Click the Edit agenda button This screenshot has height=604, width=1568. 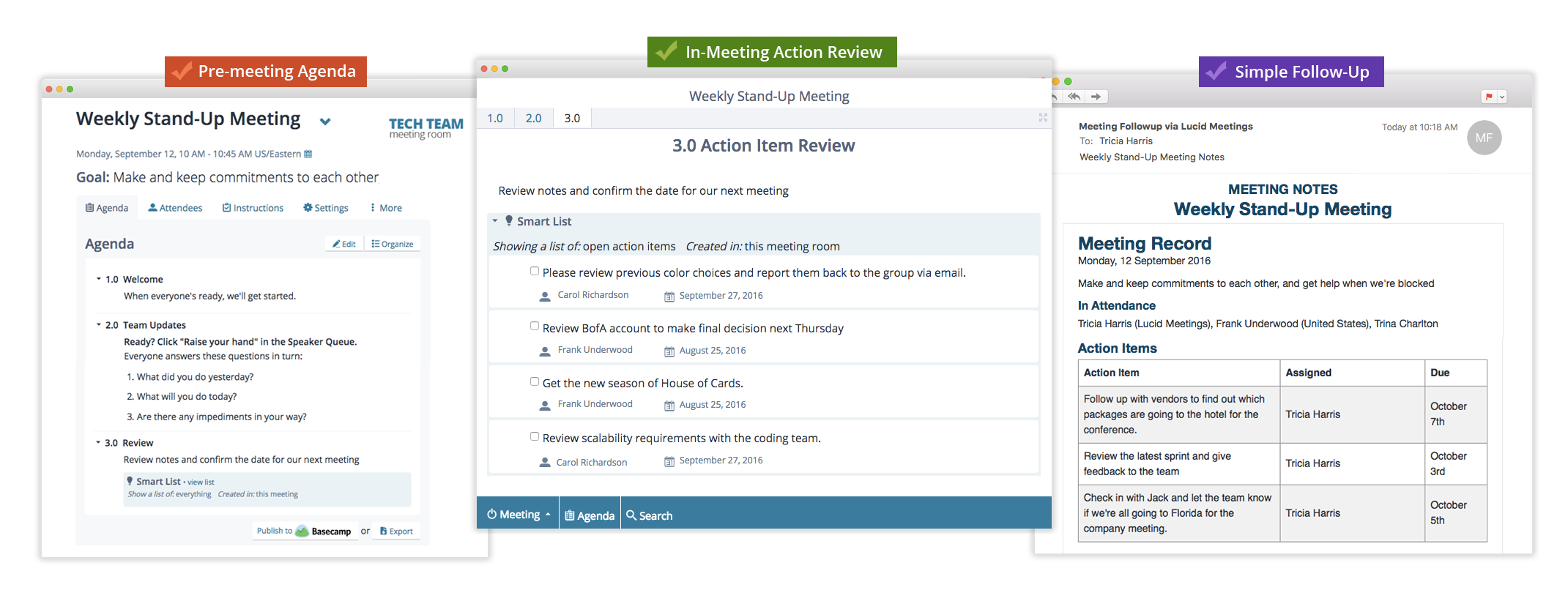click(344, 244)
